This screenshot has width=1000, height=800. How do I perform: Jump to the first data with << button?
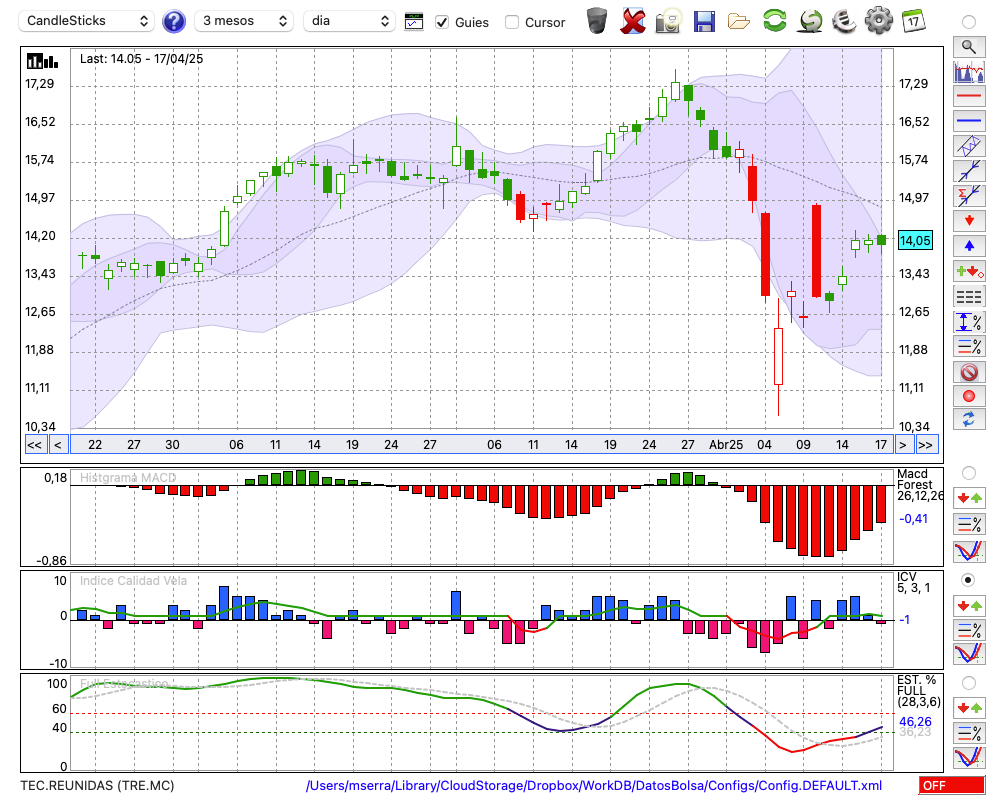point(34,445)
